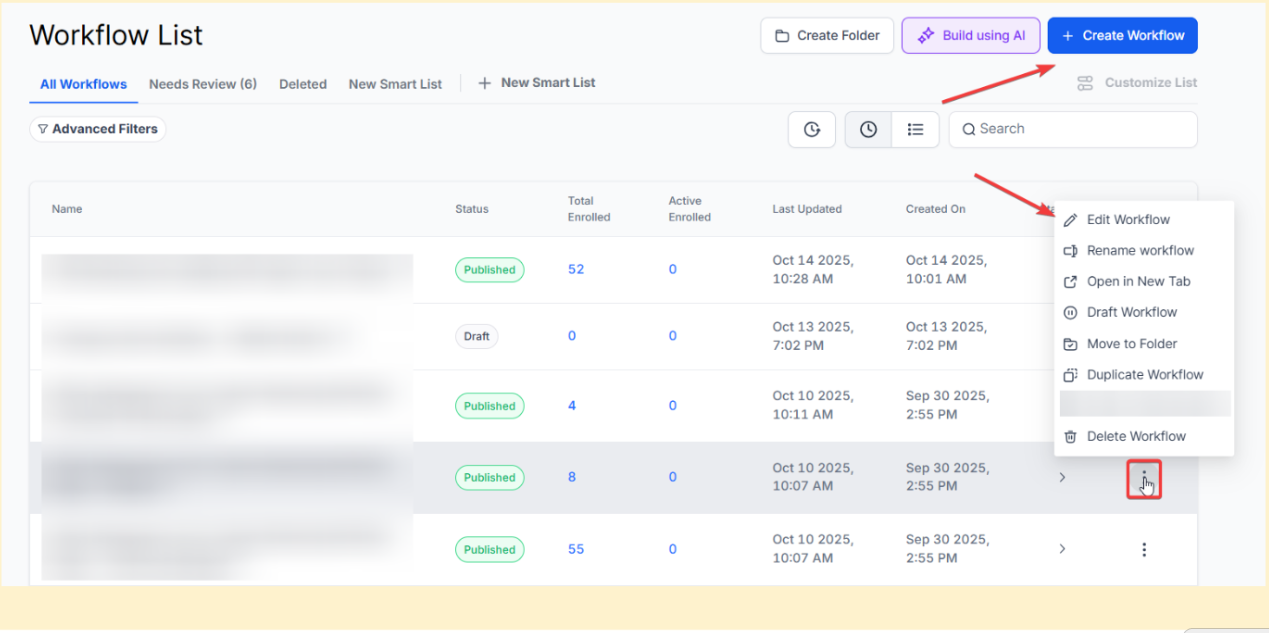Expand the highlighted row's chevron arrow
This screenshot has height=633, width=1269.
(1062, 478)
